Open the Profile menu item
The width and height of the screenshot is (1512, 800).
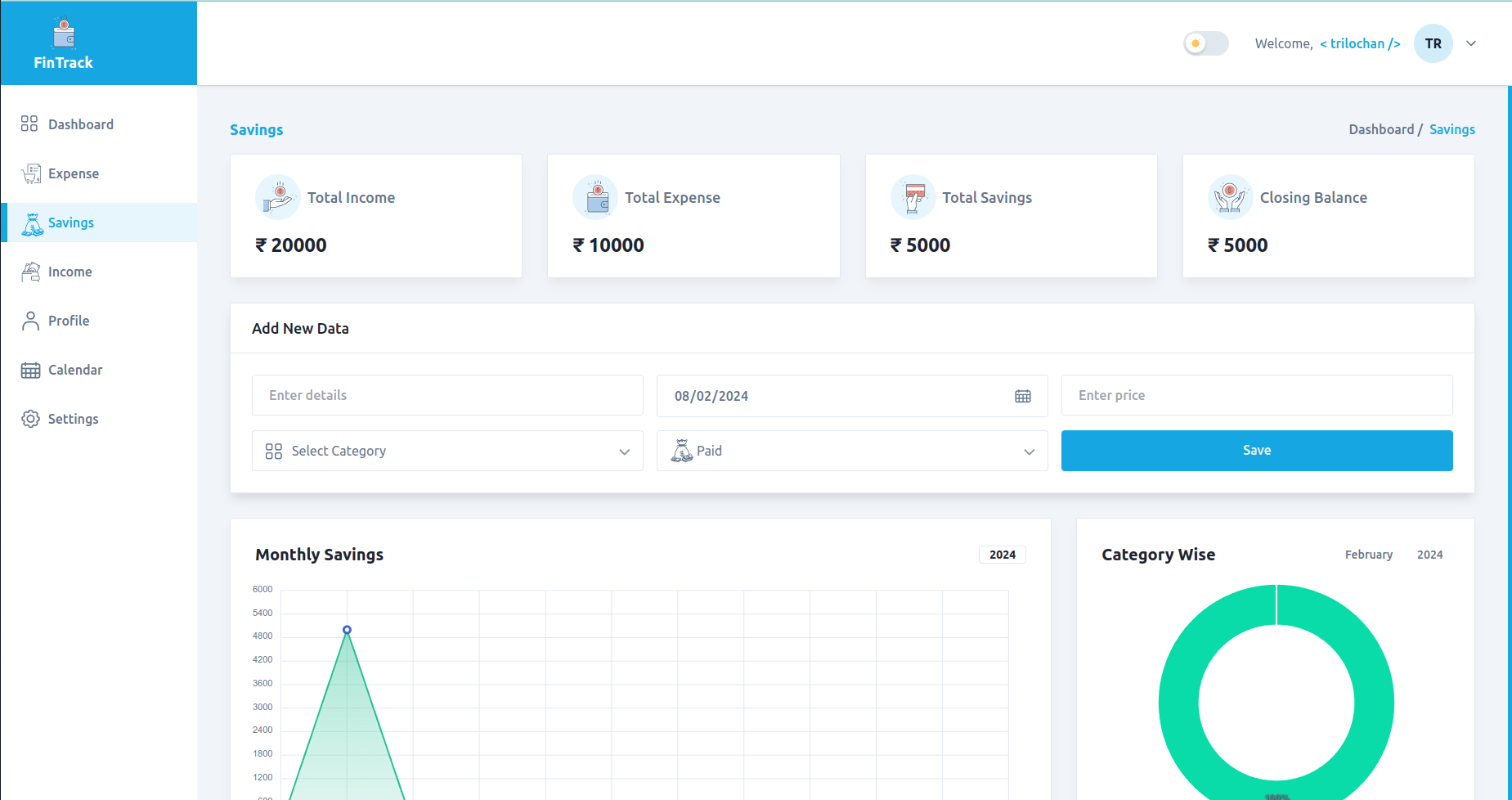click(x=99, y=321)
